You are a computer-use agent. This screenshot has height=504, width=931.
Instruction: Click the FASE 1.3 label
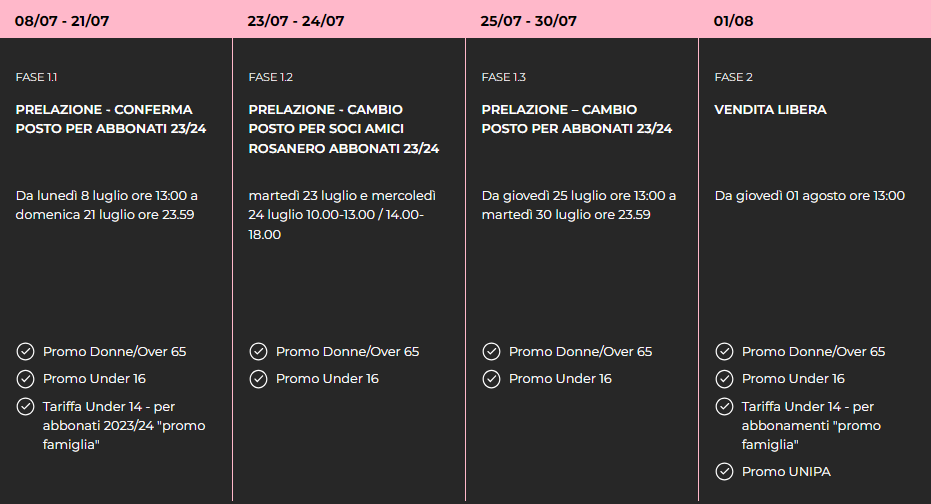pos(504,77)
